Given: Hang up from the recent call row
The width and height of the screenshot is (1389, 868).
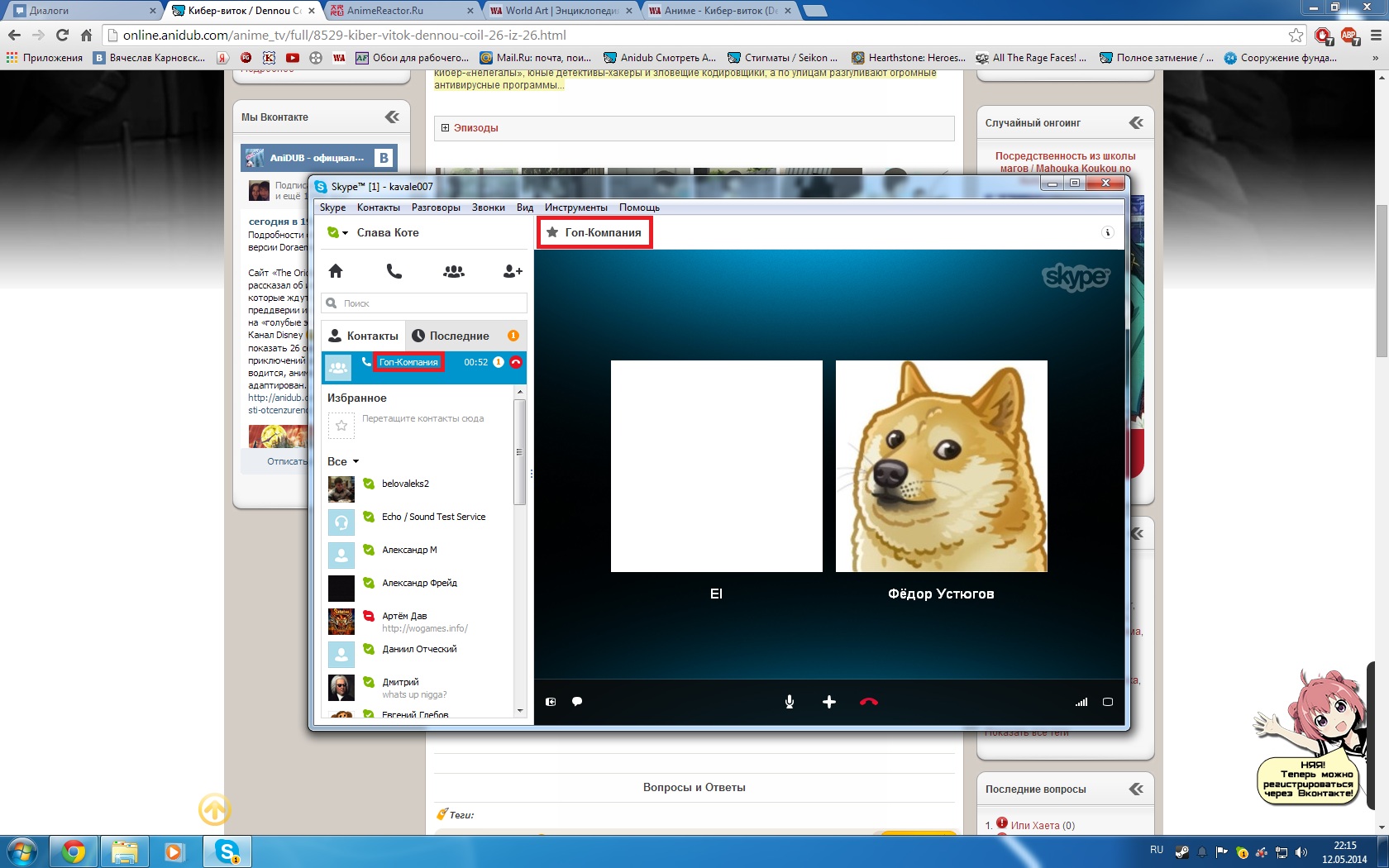Looking at the screenshot, I should (516, 362).
